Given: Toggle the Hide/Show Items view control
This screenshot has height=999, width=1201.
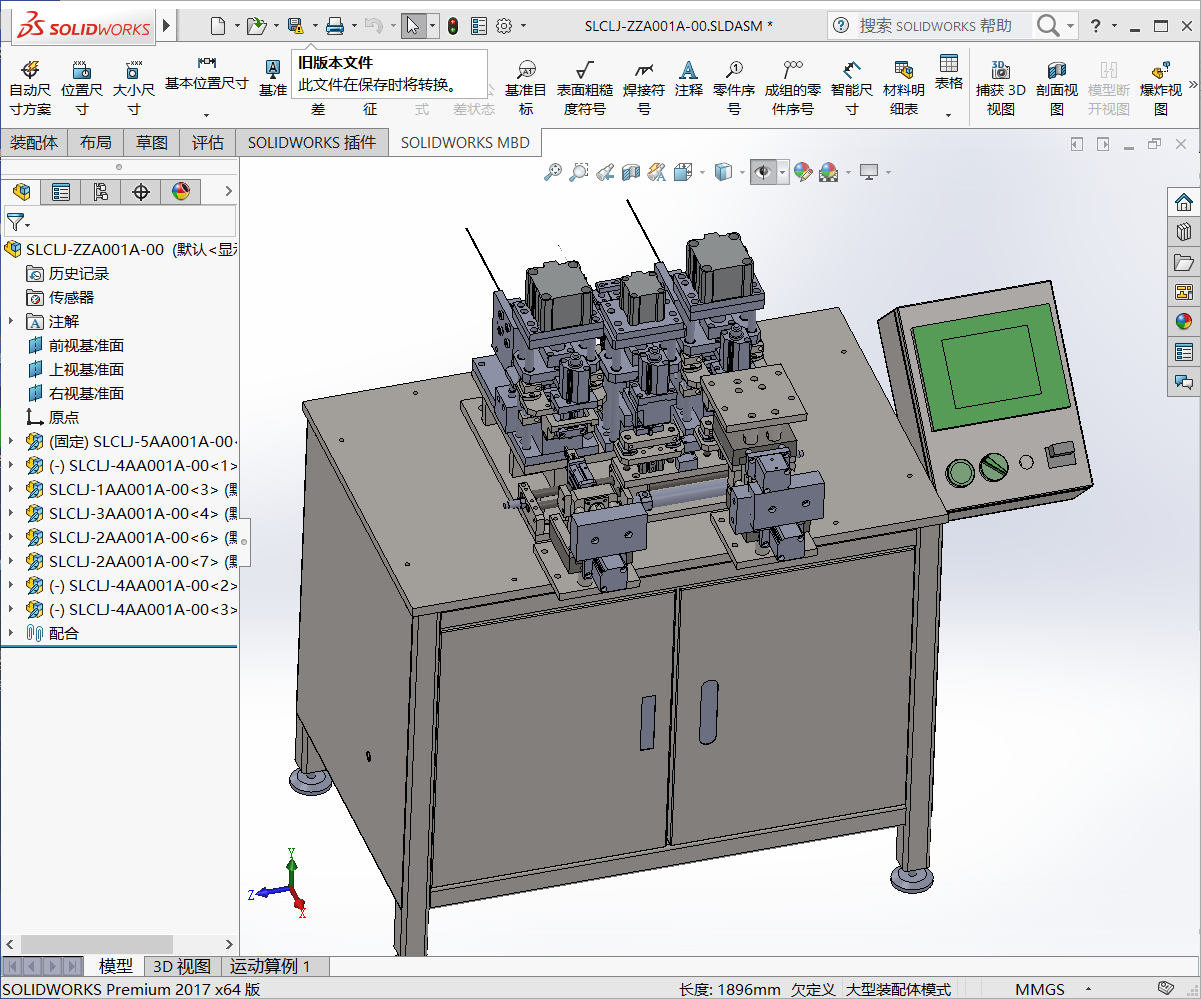Looking at the screenshot, I should pos(763,173).
